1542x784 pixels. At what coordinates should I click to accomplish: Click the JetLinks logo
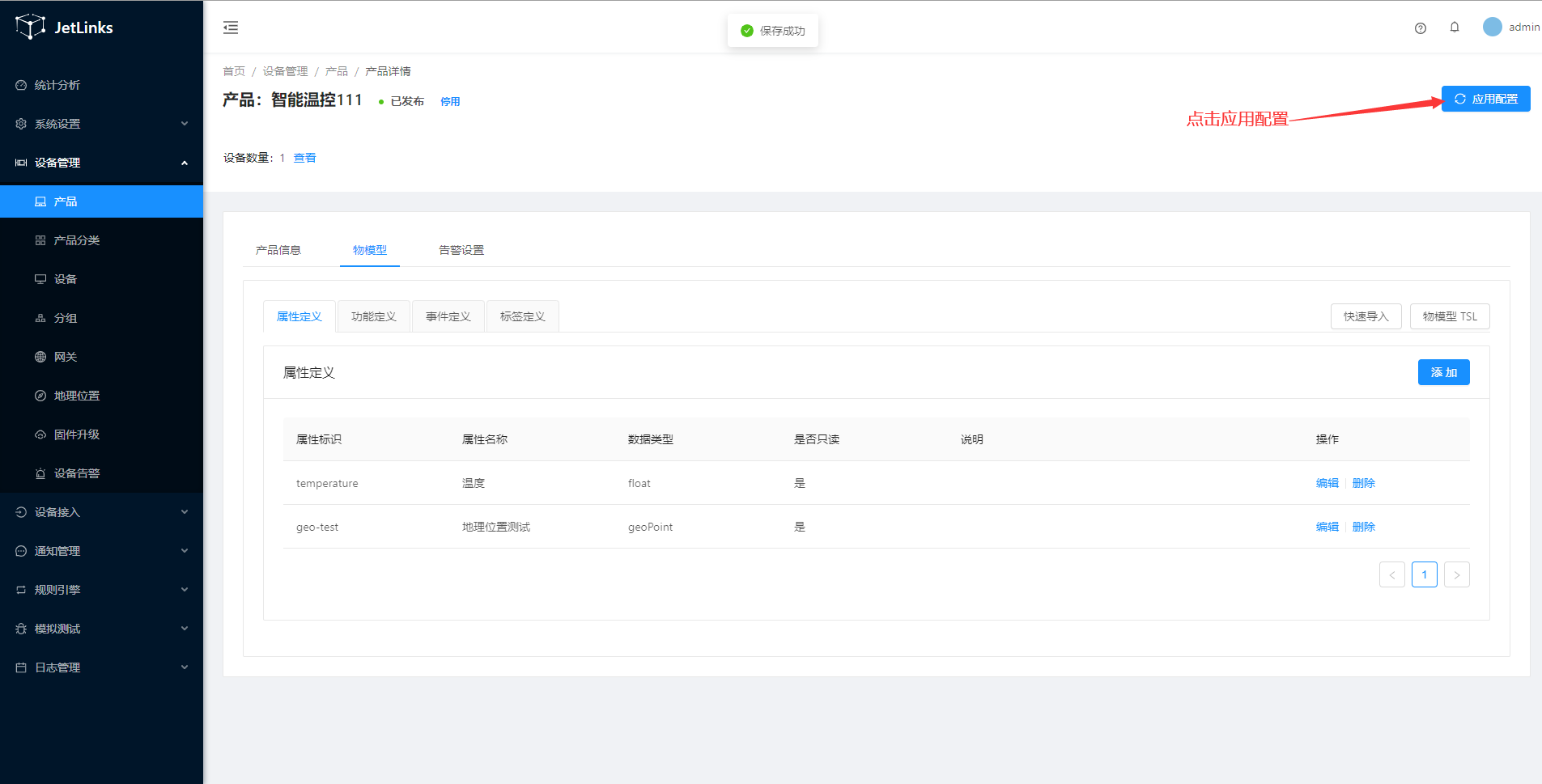pyautogui.click(x=65, y=27)
